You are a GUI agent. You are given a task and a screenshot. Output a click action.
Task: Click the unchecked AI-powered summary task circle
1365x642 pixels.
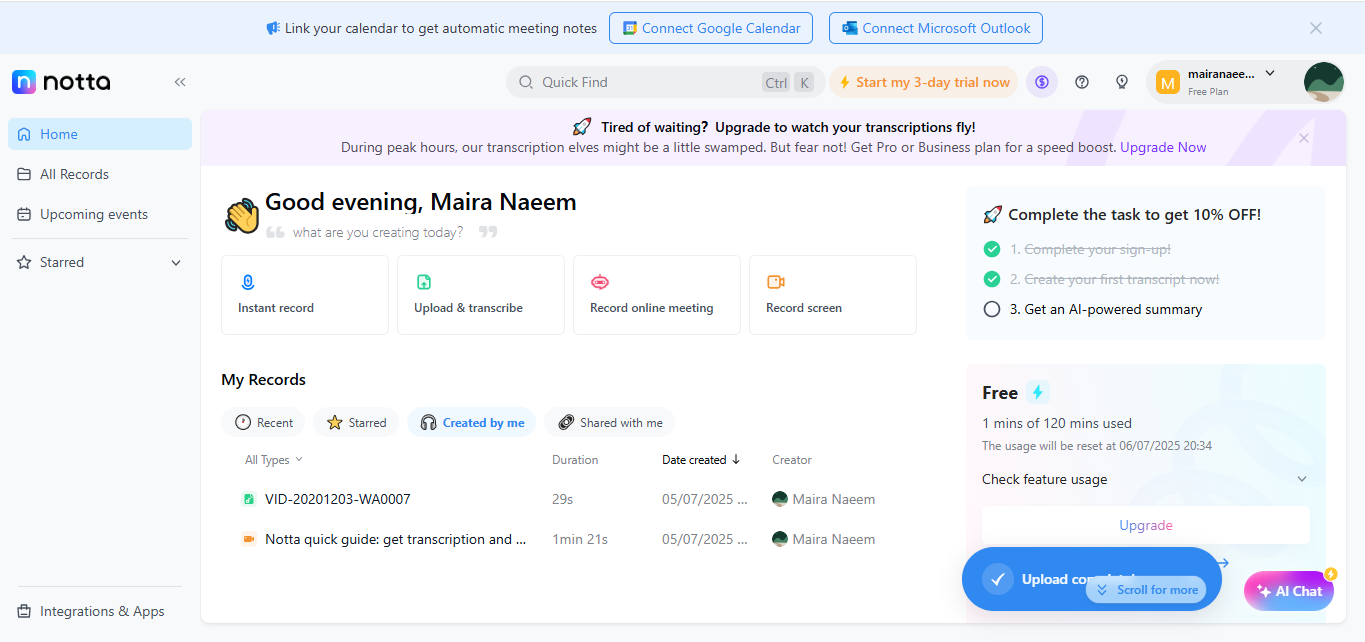[992, 309]
